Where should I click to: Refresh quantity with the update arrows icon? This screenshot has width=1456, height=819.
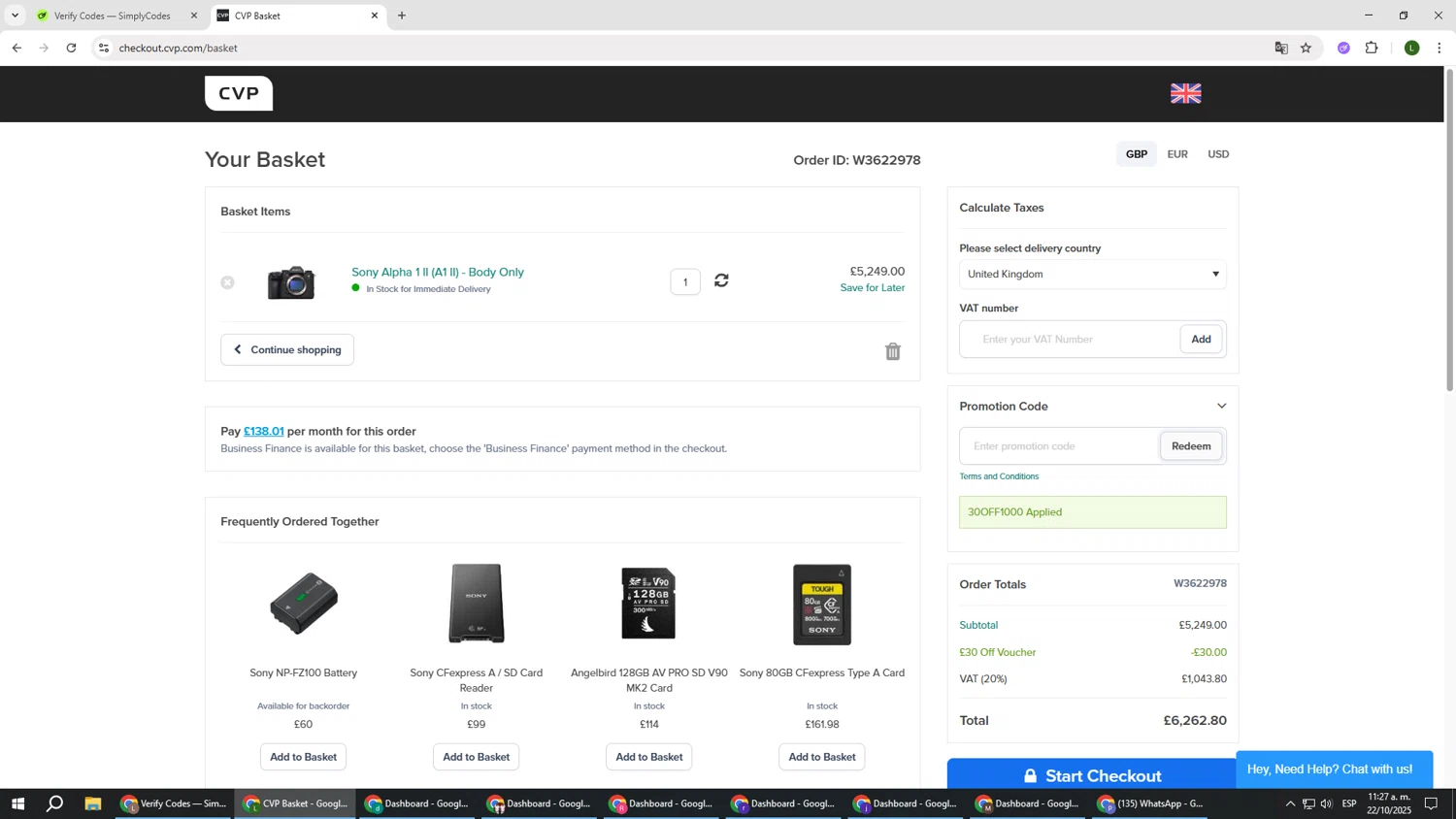721,280
